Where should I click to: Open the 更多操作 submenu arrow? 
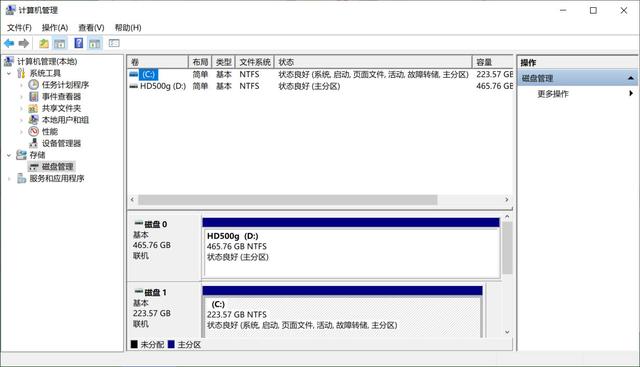click(x=631, y=93)
